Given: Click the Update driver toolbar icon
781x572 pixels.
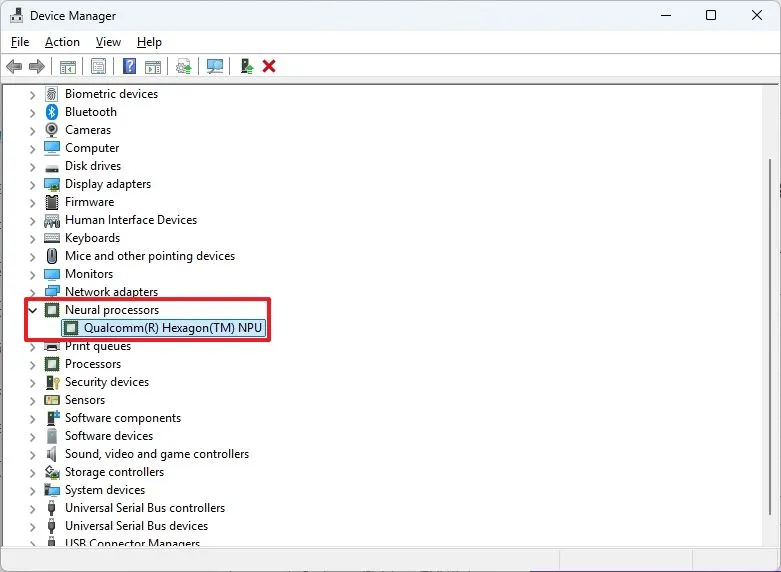Looking at the screenshot, I should [184, 66].
